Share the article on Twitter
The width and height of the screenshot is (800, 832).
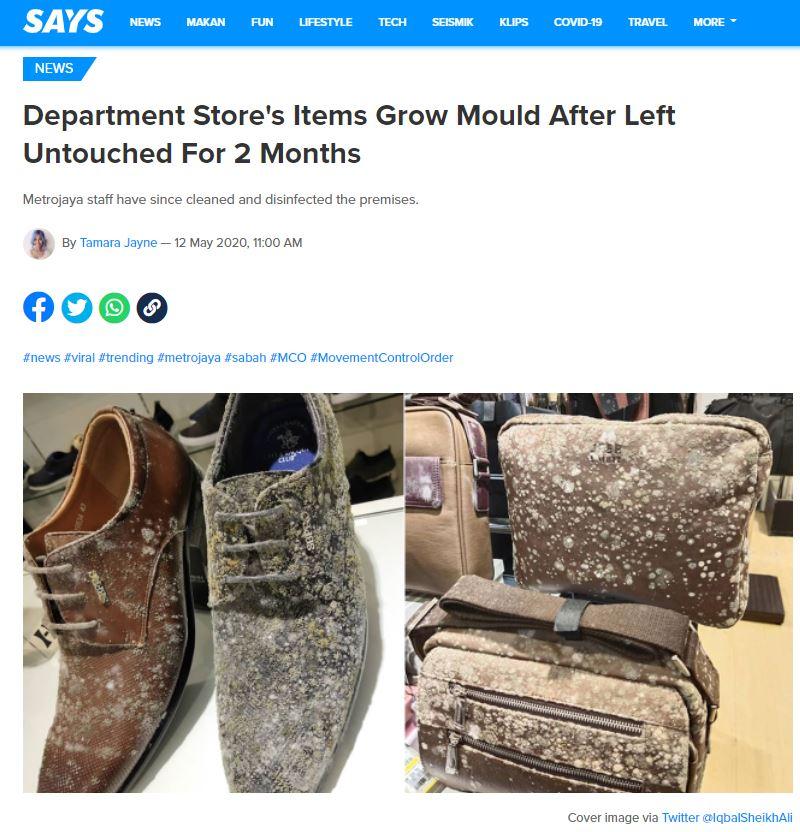tap(76, 307)
